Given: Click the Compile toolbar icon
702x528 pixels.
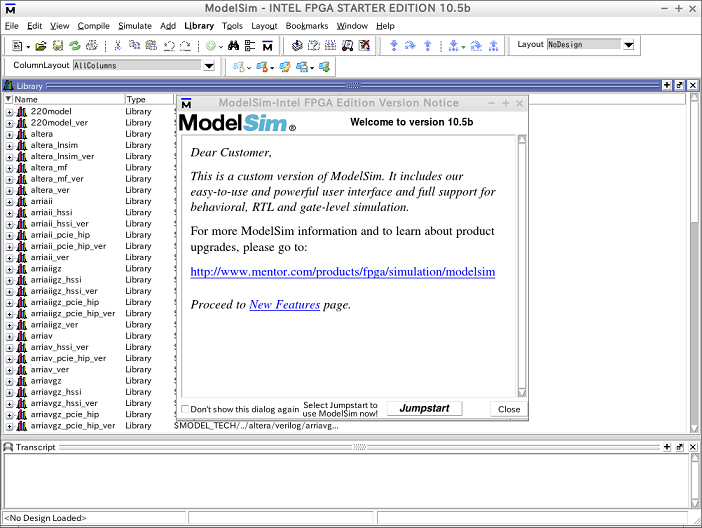Looking at the screenshot, I should pyautogui.click(x=297, y=46).
